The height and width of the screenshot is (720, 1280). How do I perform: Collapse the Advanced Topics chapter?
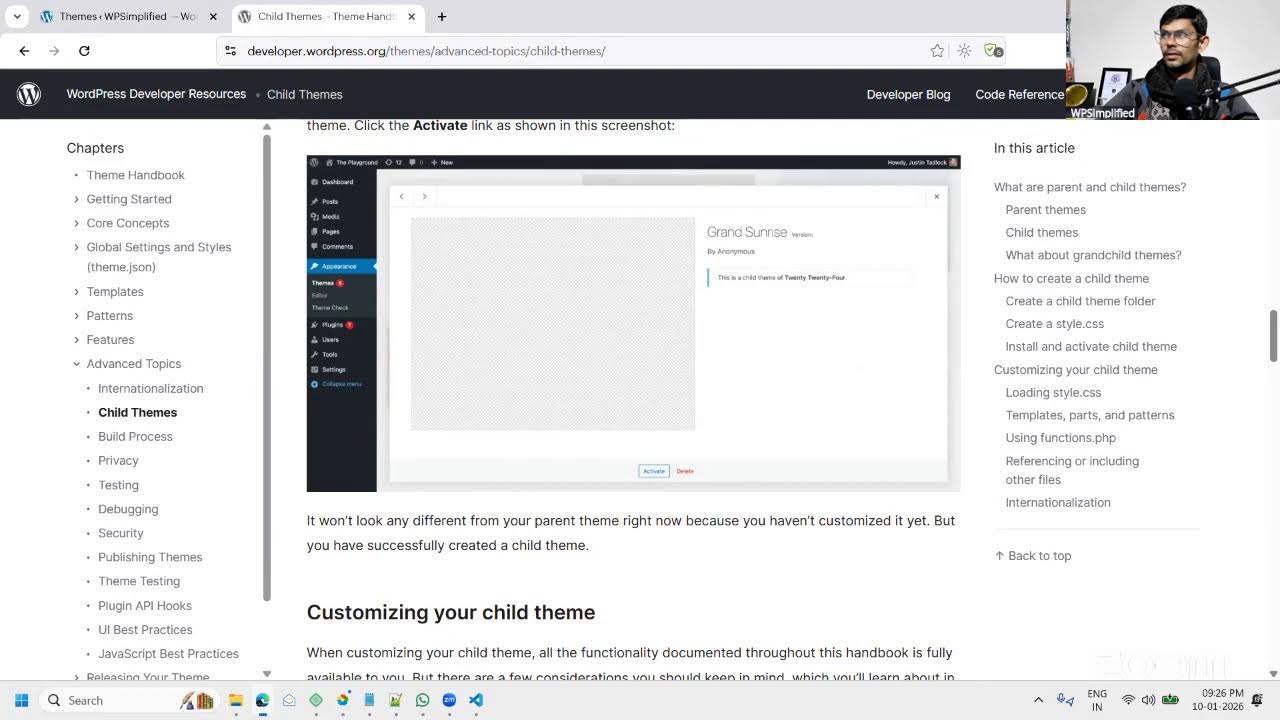point(76,364)
